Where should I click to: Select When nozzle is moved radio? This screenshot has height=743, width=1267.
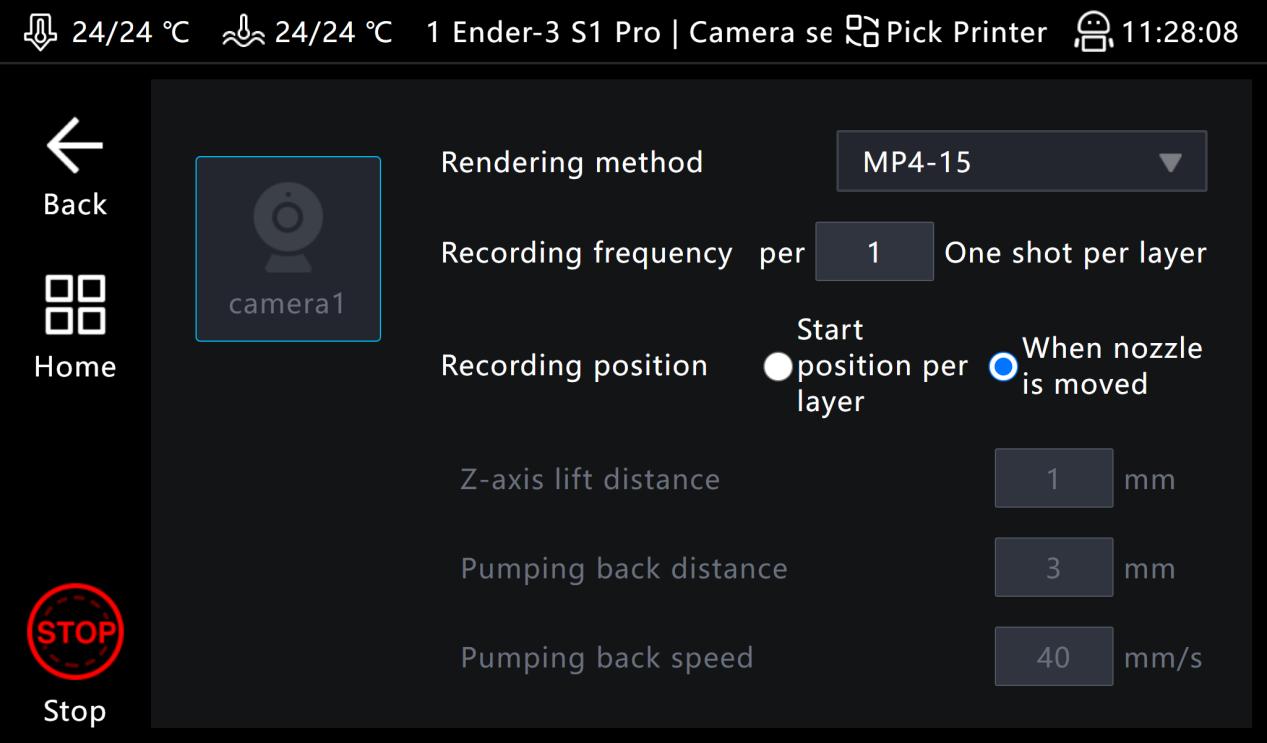point(1002,367)
